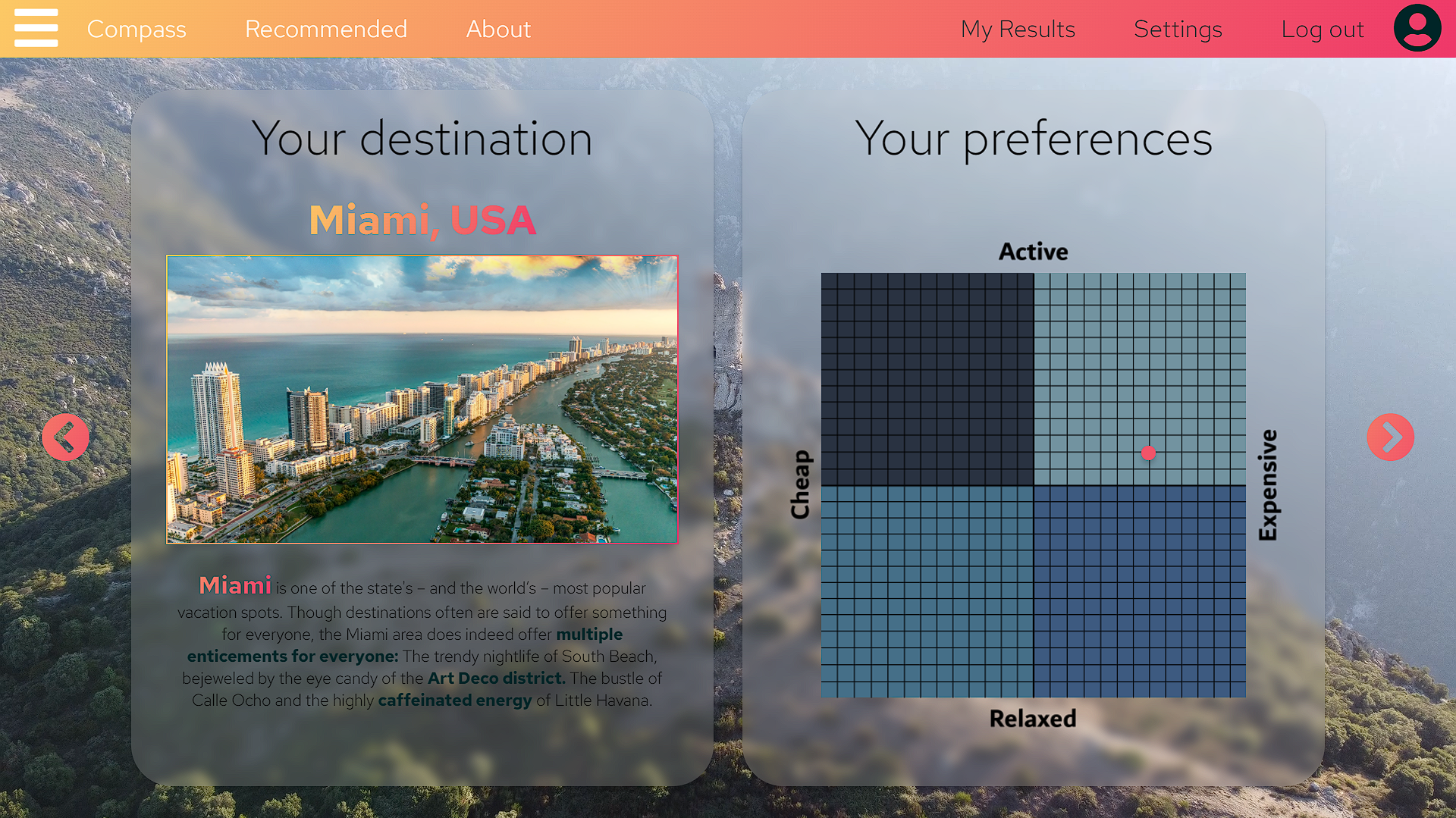Click the Miami, USA heading
The height and width of the screenshot is (818, 1456).
click(422, 221)
